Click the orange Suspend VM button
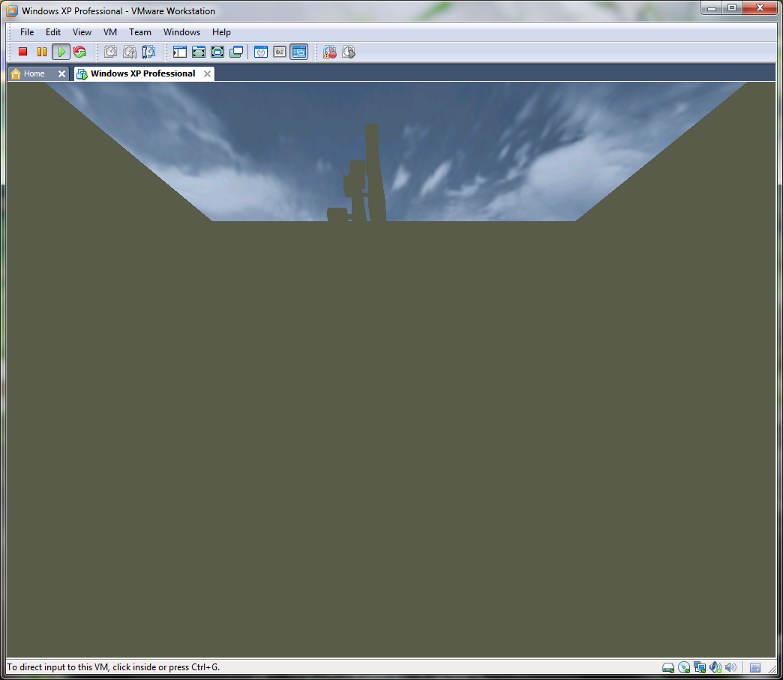 tap(42, 51)
